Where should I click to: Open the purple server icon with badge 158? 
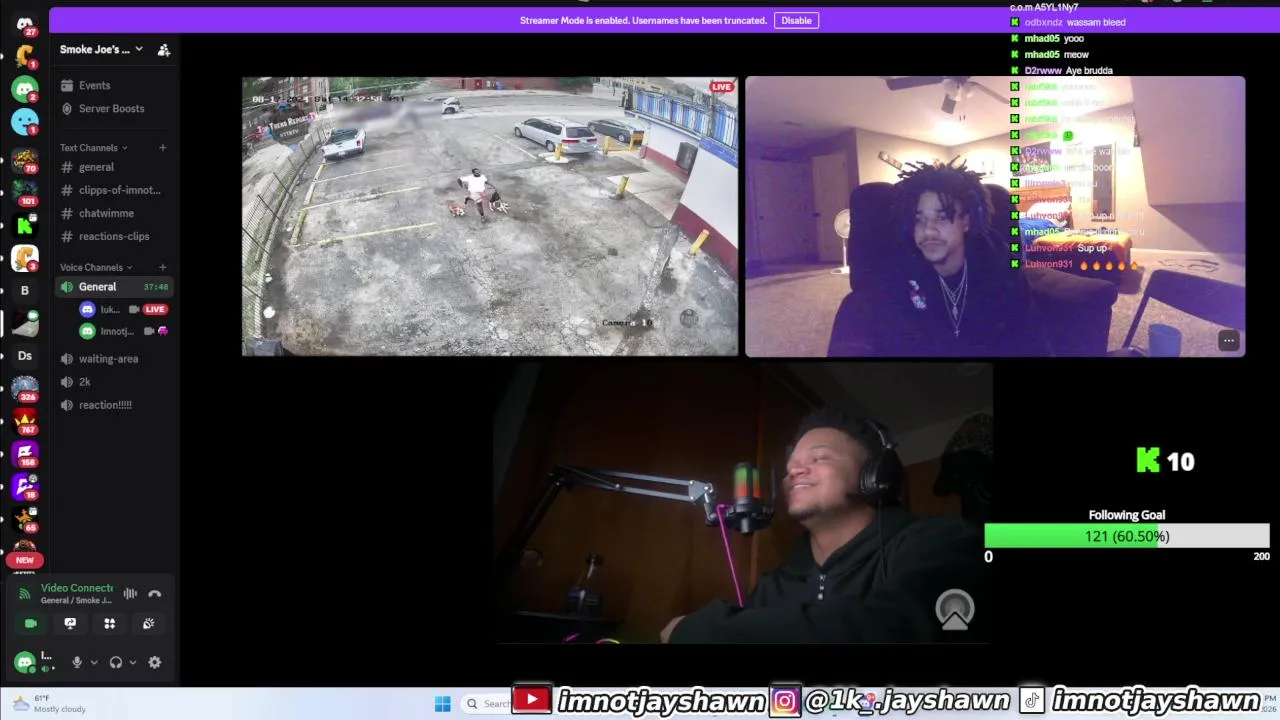coord(25,454)
